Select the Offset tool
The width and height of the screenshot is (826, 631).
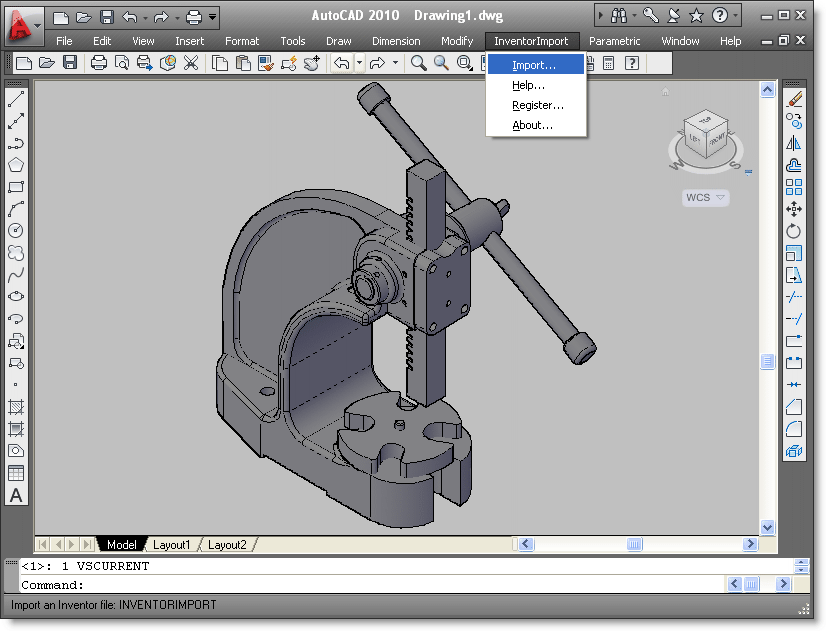click(794, 165)
